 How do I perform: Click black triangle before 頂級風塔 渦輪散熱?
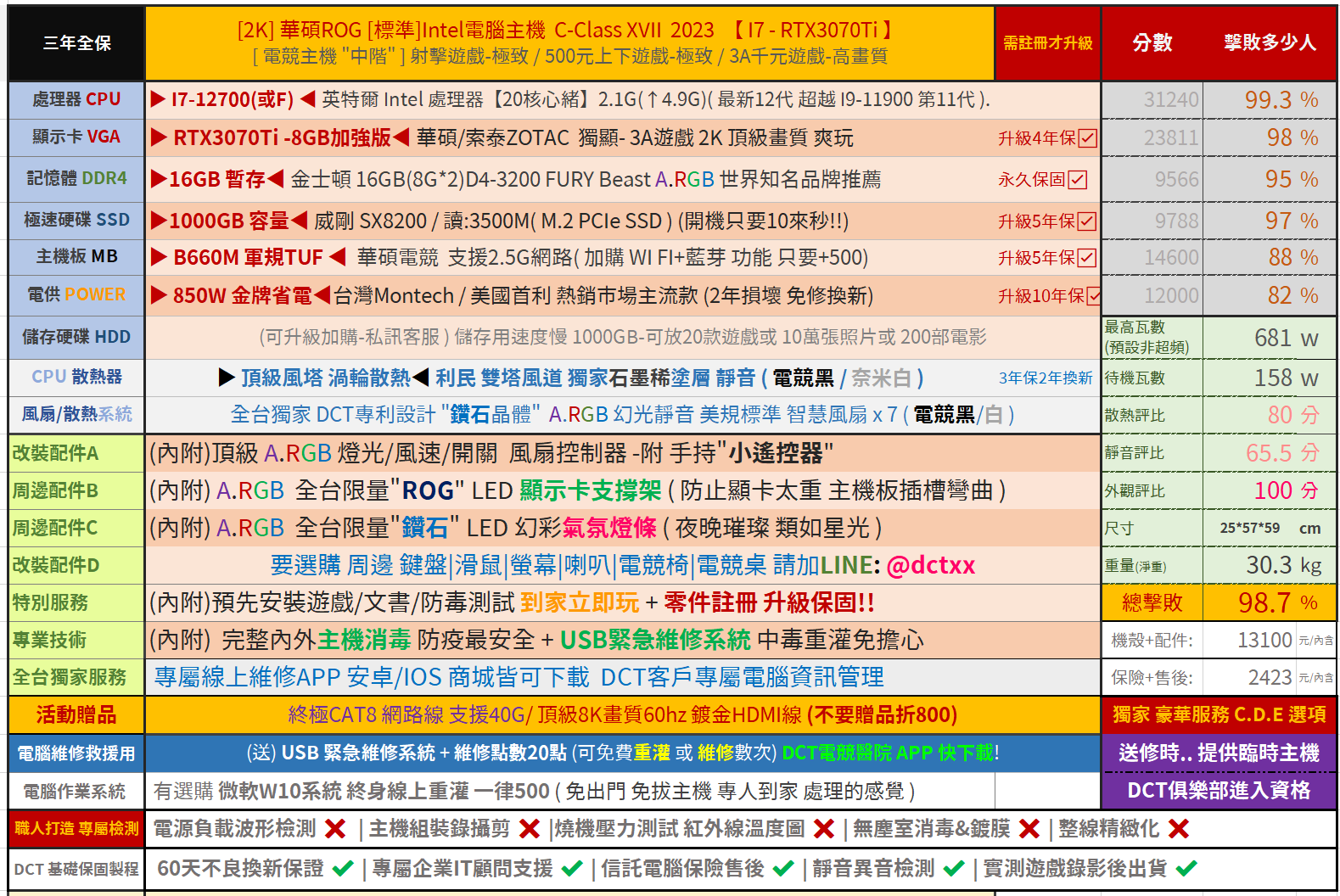[227, 378]
